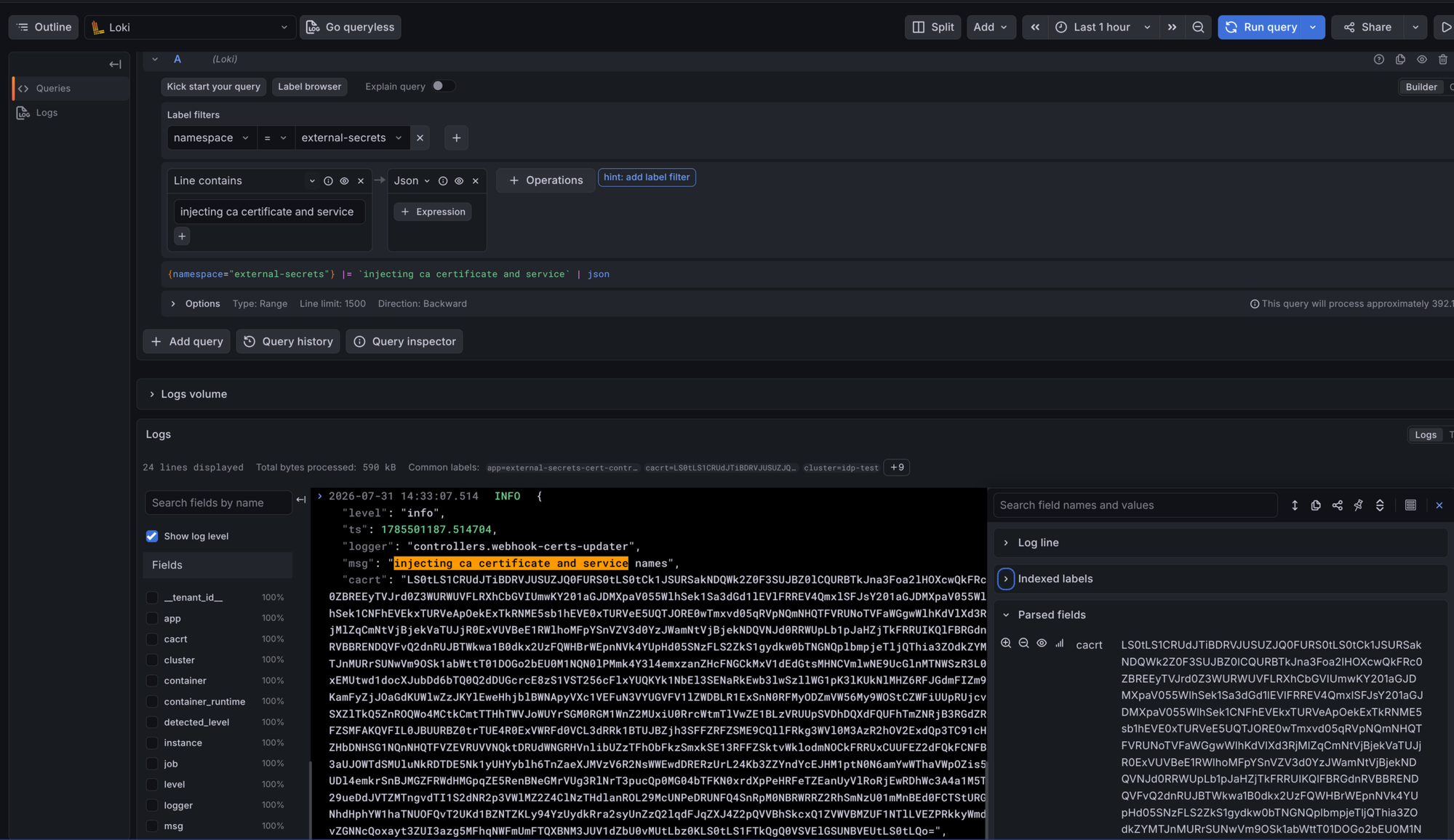Image resolution: width=1454 pixels, height=840 pixels.
Task: Filter for cacrt value with zoom-in icon
Action: click(1006, 644)
